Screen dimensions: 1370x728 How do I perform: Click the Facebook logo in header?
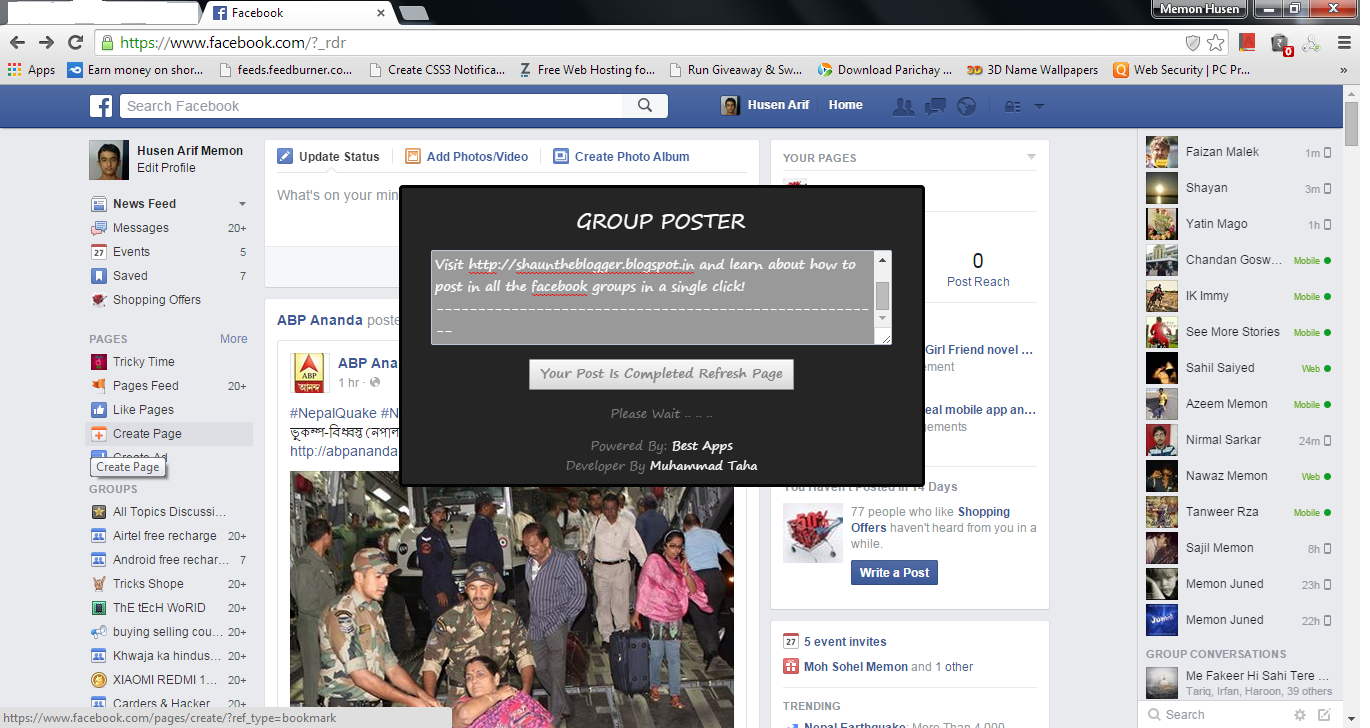pyautogui.click(x=100, y=106)
